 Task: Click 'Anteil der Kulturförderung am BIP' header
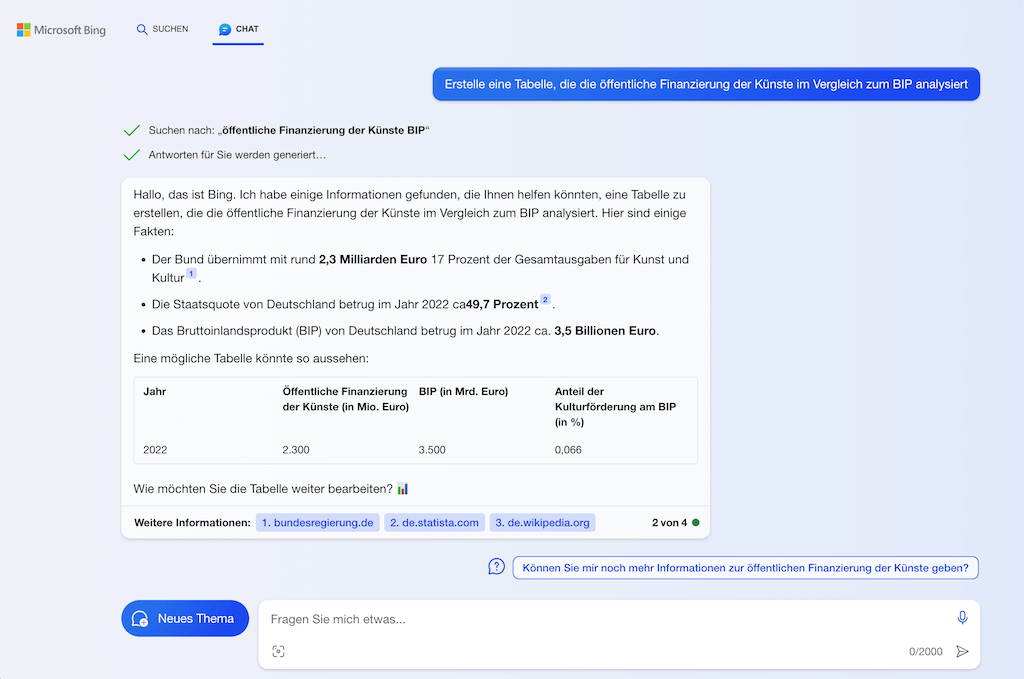615,407
